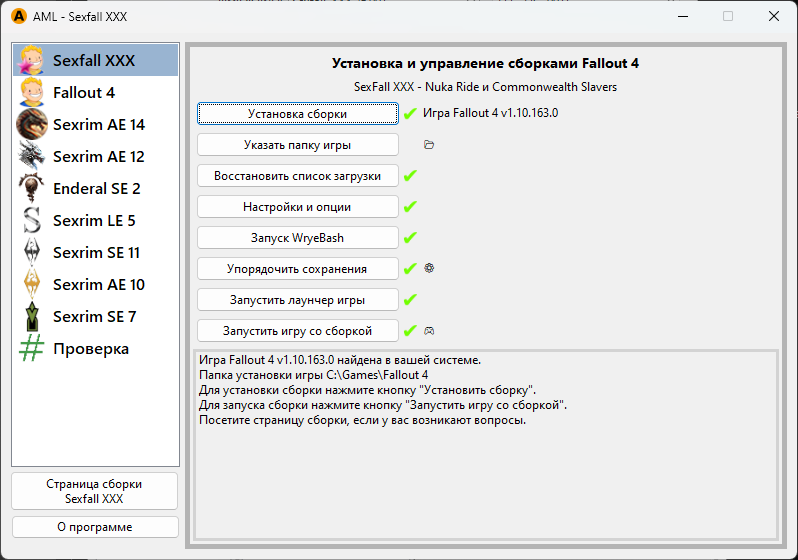This screenshot has height=560, width=798.
Task: Switch to the Sexrim AE 10 entry
Action: tap(98, 285)
